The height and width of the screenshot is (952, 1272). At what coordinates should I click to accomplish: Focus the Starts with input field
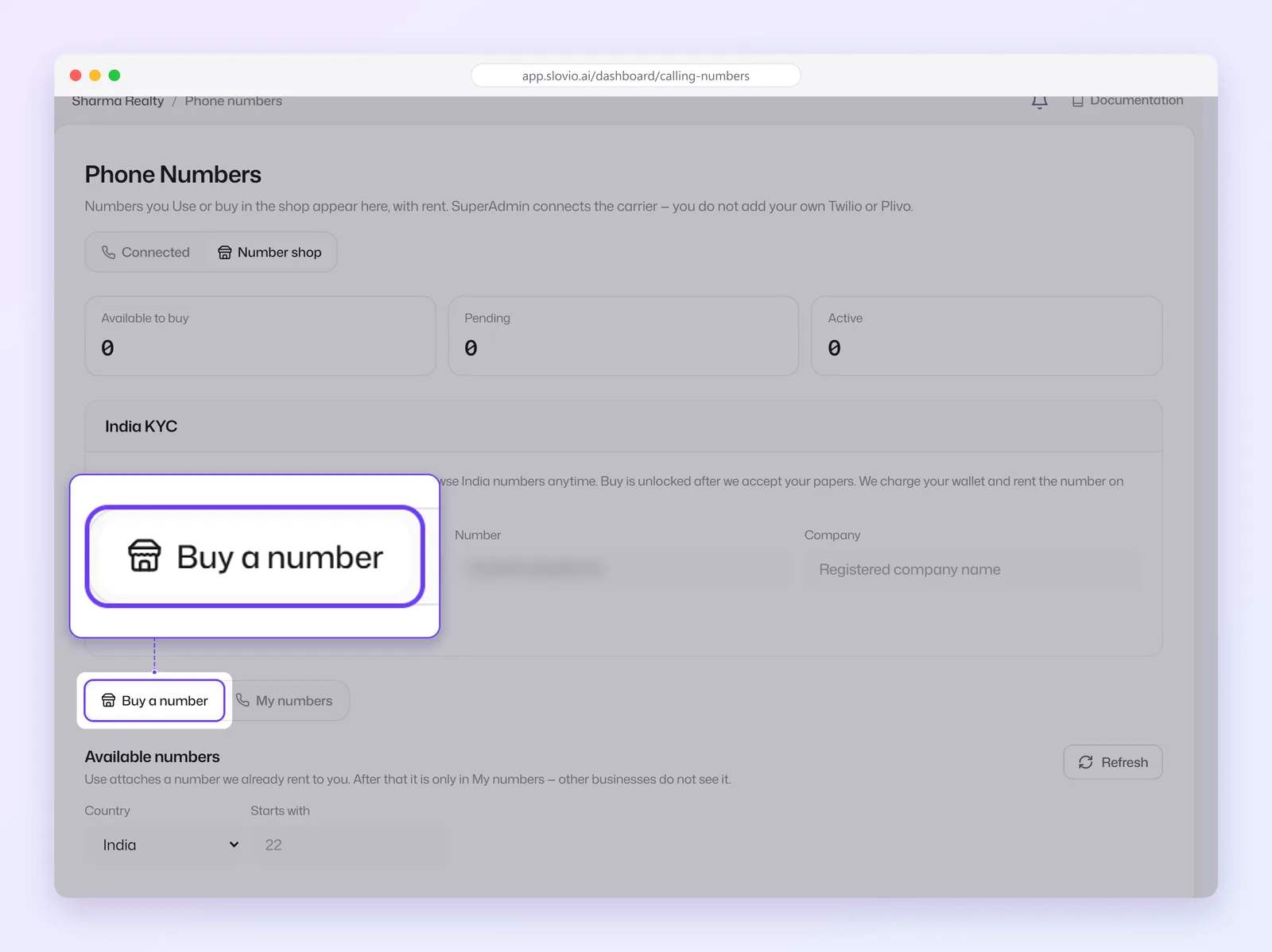350,845
